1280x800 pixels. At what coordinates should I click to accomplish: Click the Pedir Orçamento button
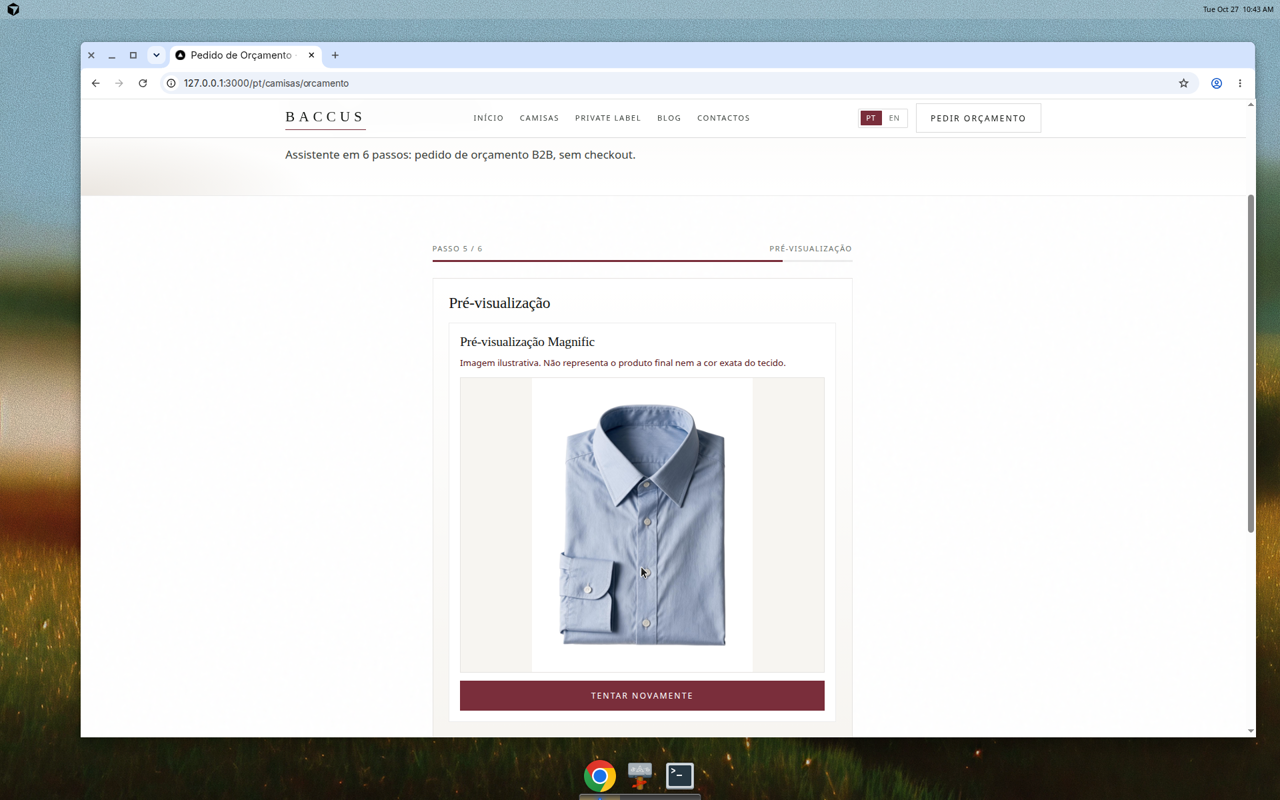point(978,118)
